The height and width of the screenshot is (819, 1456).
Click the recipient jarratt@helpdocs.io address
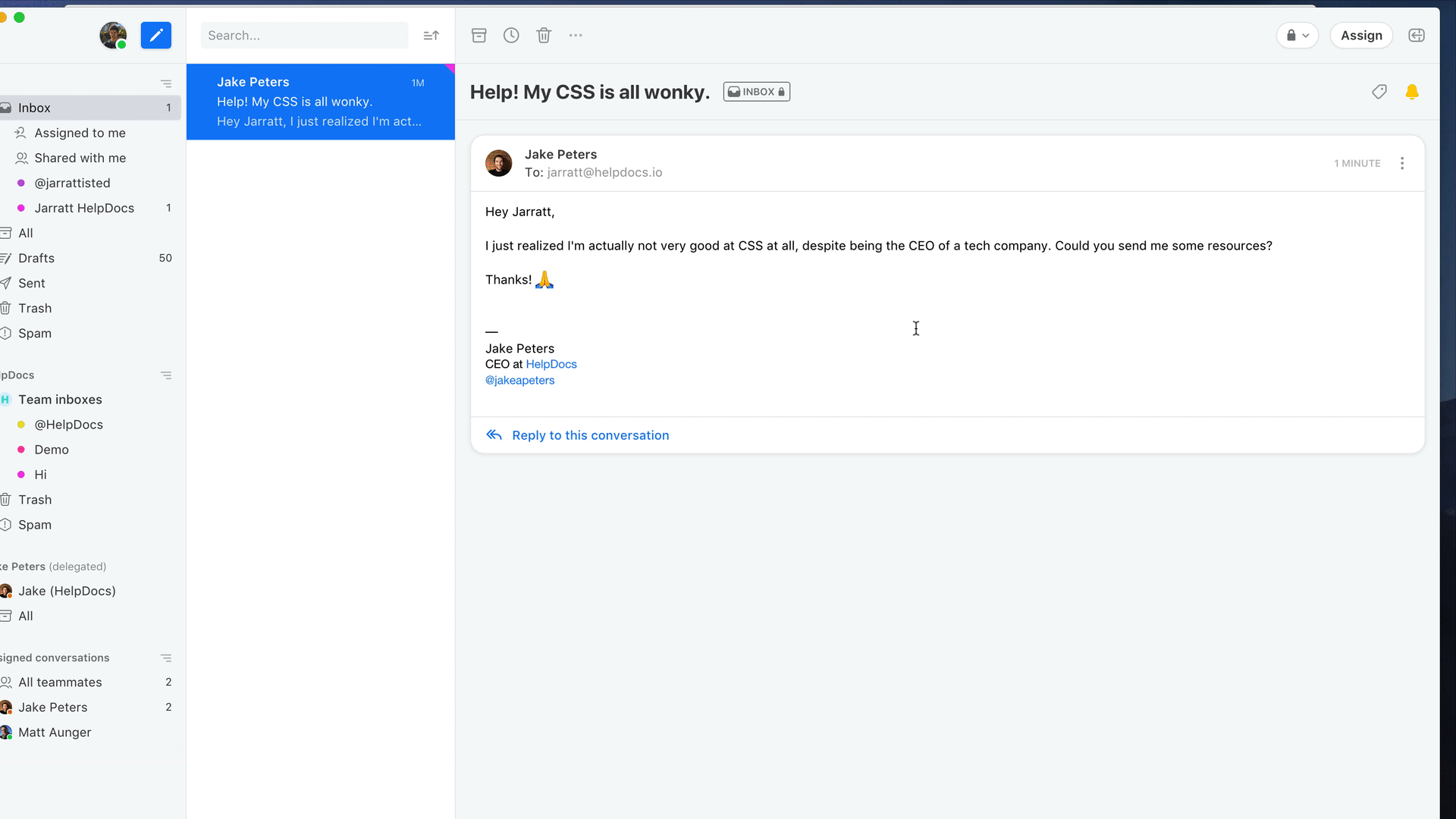tap(604, 173)
